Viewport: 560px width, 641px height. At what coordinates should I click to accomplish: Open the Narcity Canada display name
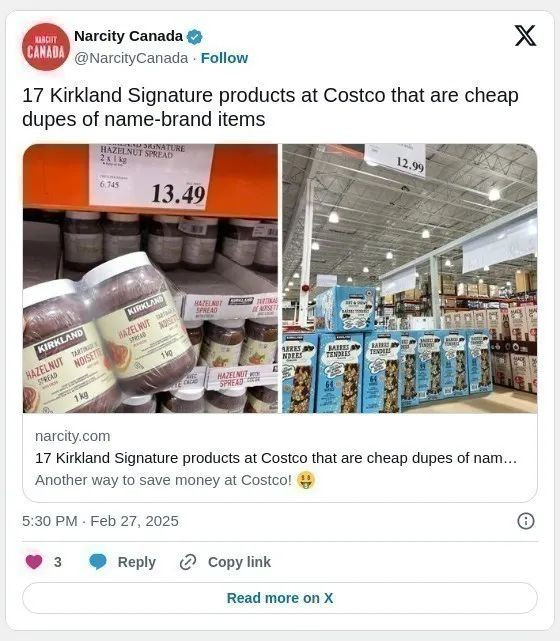pyautogui.click(x=128, y=36)
